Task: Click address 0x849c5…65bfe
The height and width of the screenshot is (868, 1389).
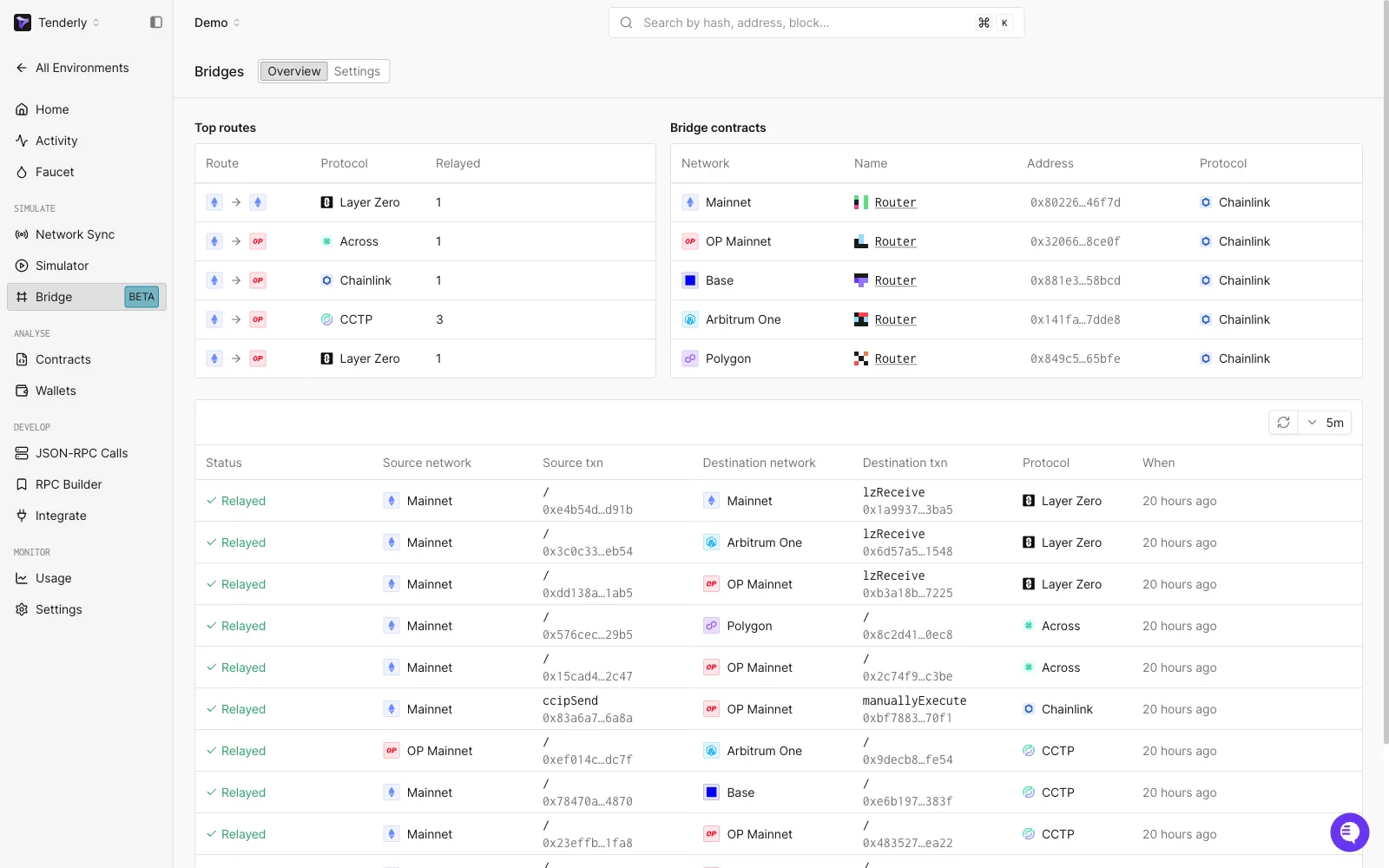Action: tap(1075, 358)
